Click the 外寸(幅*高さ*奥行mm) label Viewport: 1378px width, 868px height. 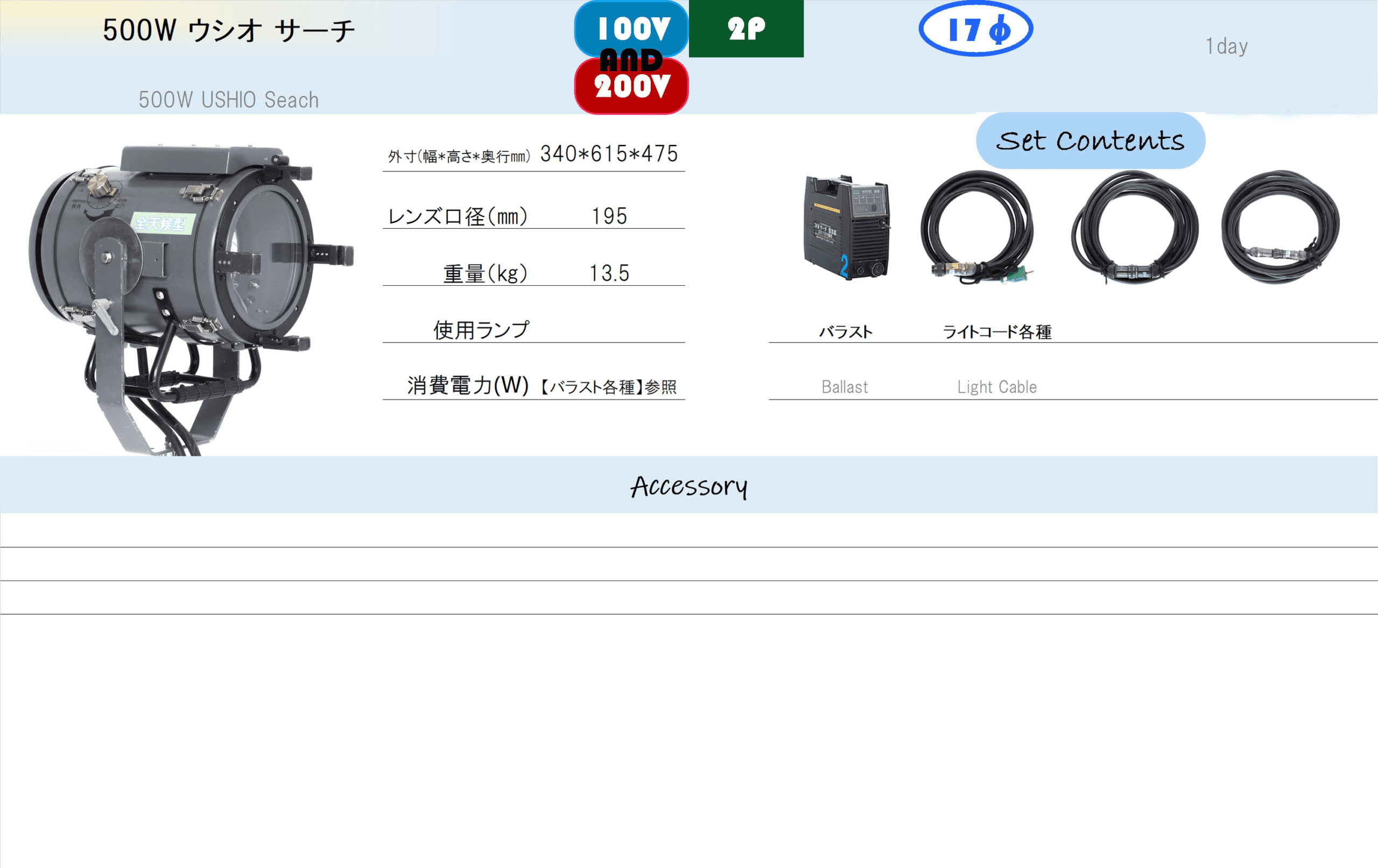point(459,156)
